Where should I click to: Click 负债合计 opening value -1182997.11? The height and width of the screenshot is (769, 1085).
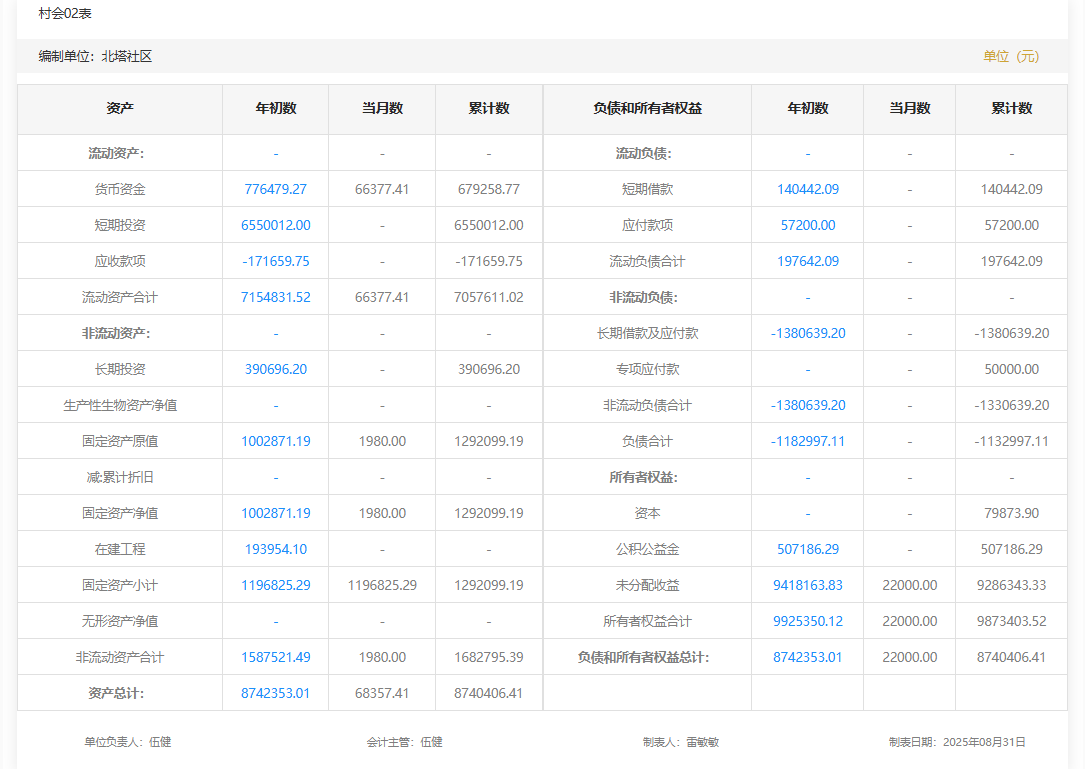(807, 441)
